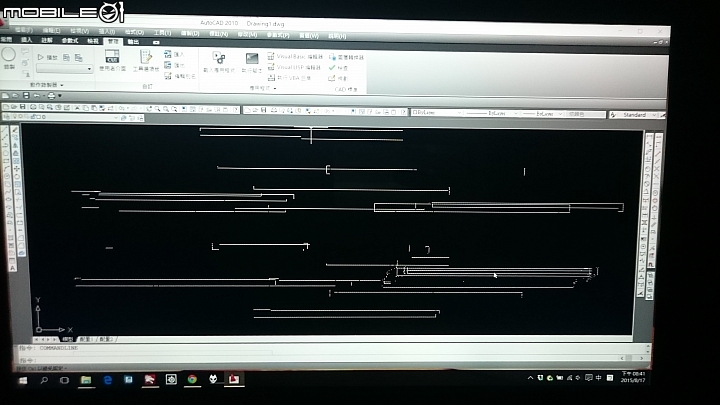This screenshot has width=720, height=405.
Task: Click the taskbar Search magnifier icon
Action: pyautogui.click(x=44, y=380)
